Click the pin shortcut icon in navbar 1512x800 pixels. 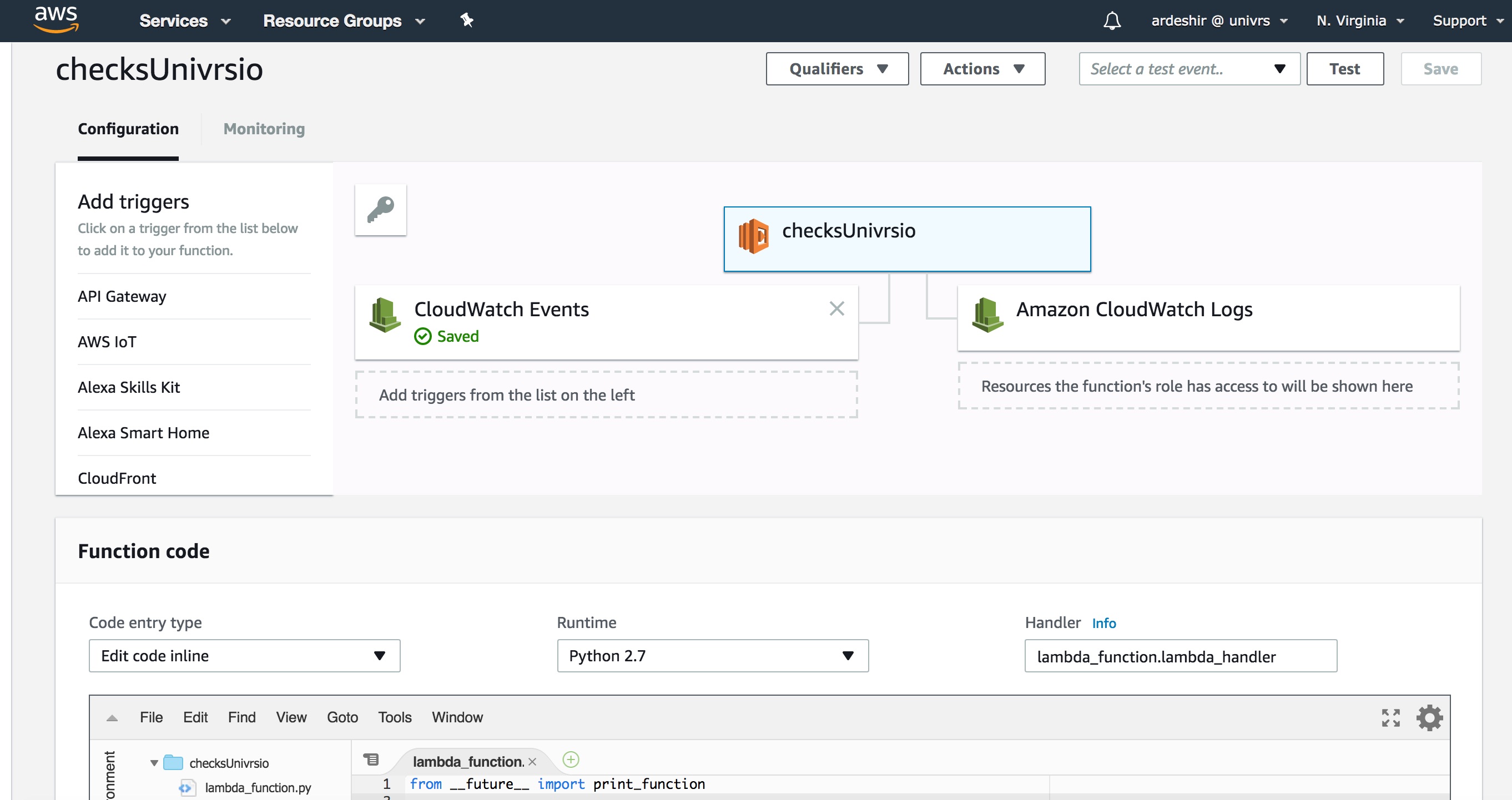pyautogui.click(x=467, y=21)
